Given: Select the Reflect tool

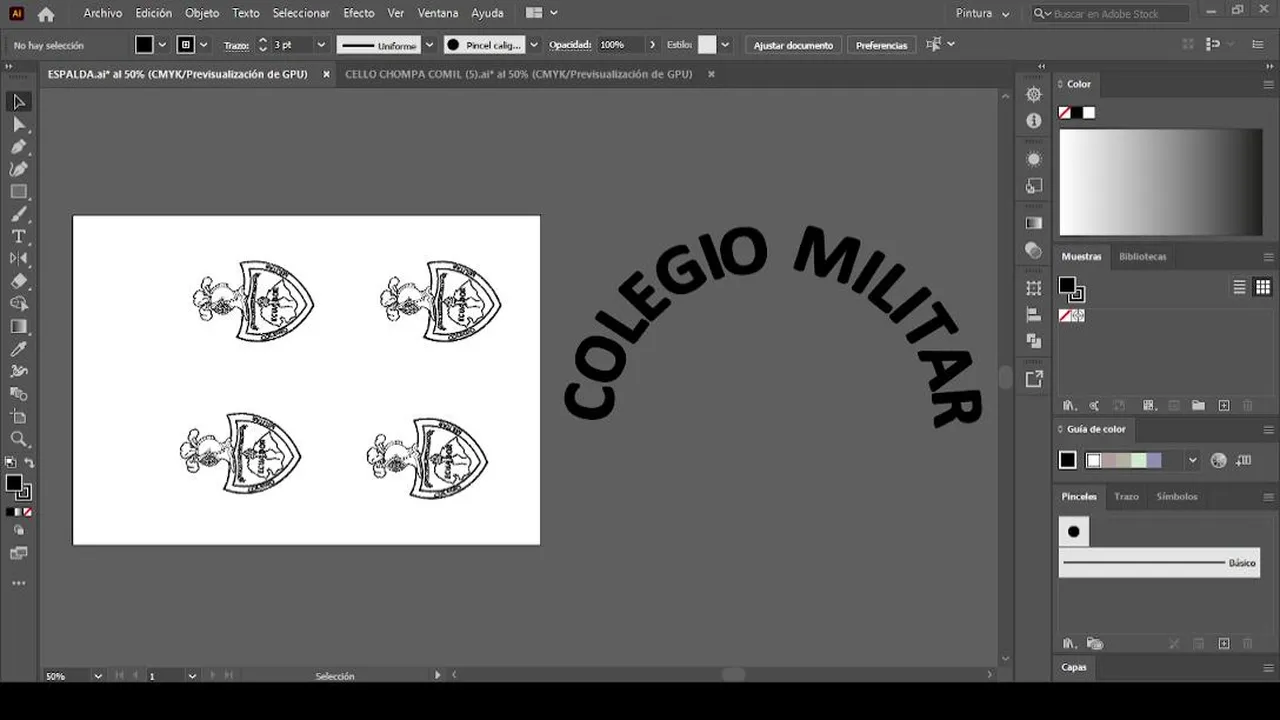Looking at the screenshot, I should (18, 259).
